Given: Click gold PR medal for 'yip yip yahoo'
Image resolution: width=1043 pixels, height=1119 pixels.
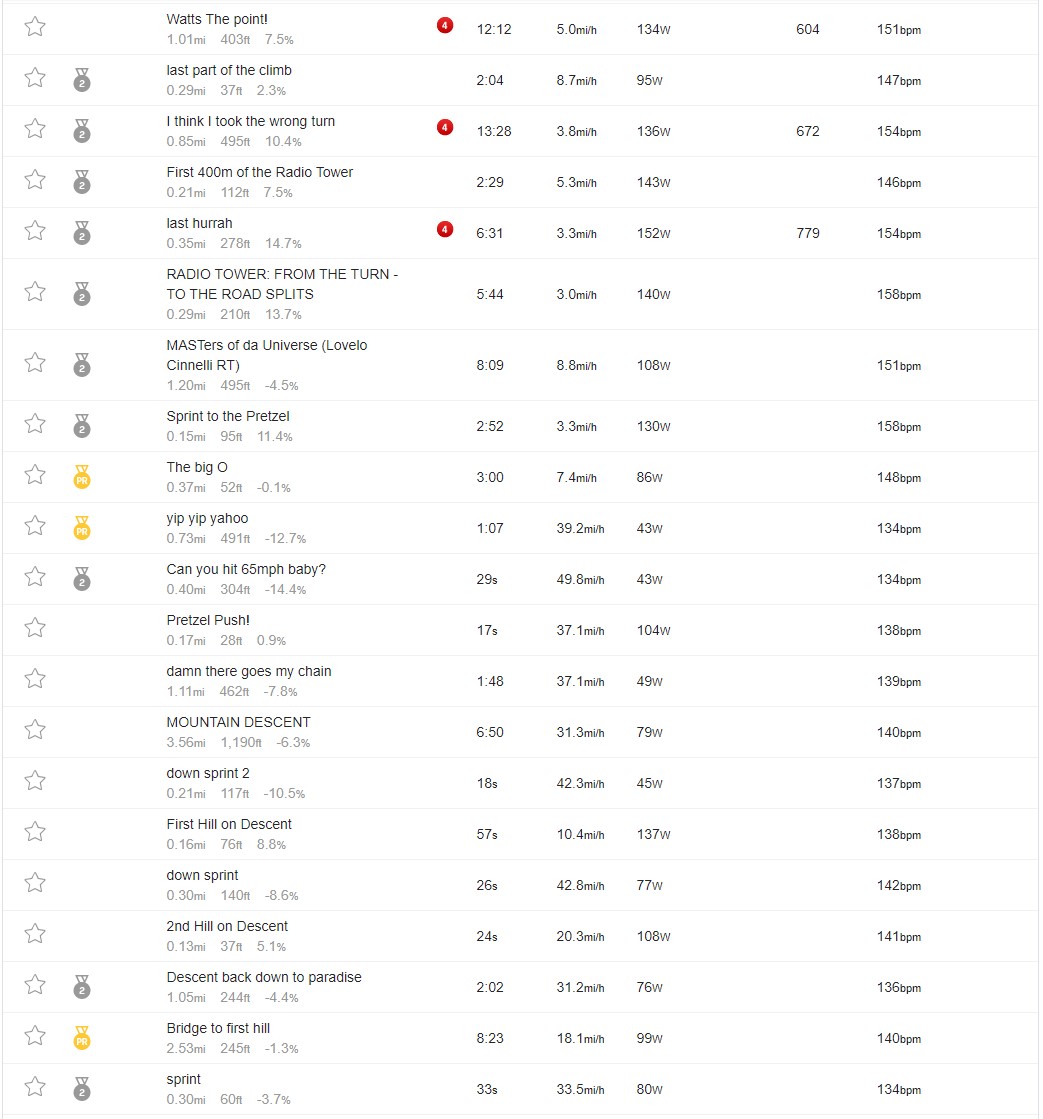Looking at the screenshot, I should pos(82,528).
